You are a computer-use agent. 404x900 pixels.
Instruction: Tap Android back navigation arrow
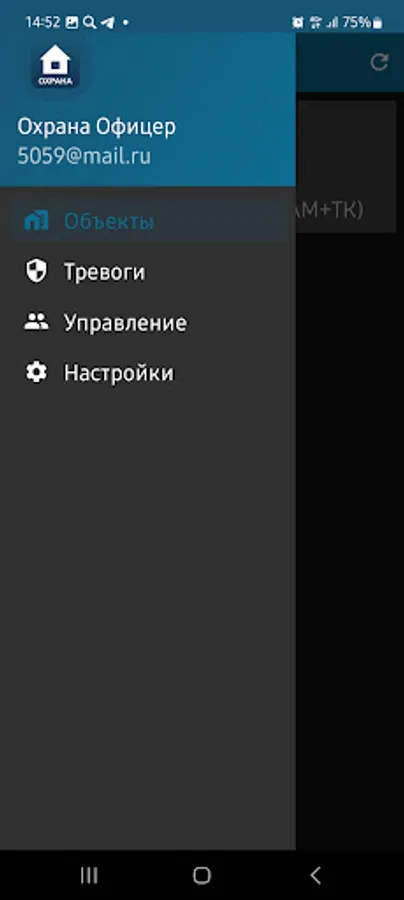(x=315, y=875)
